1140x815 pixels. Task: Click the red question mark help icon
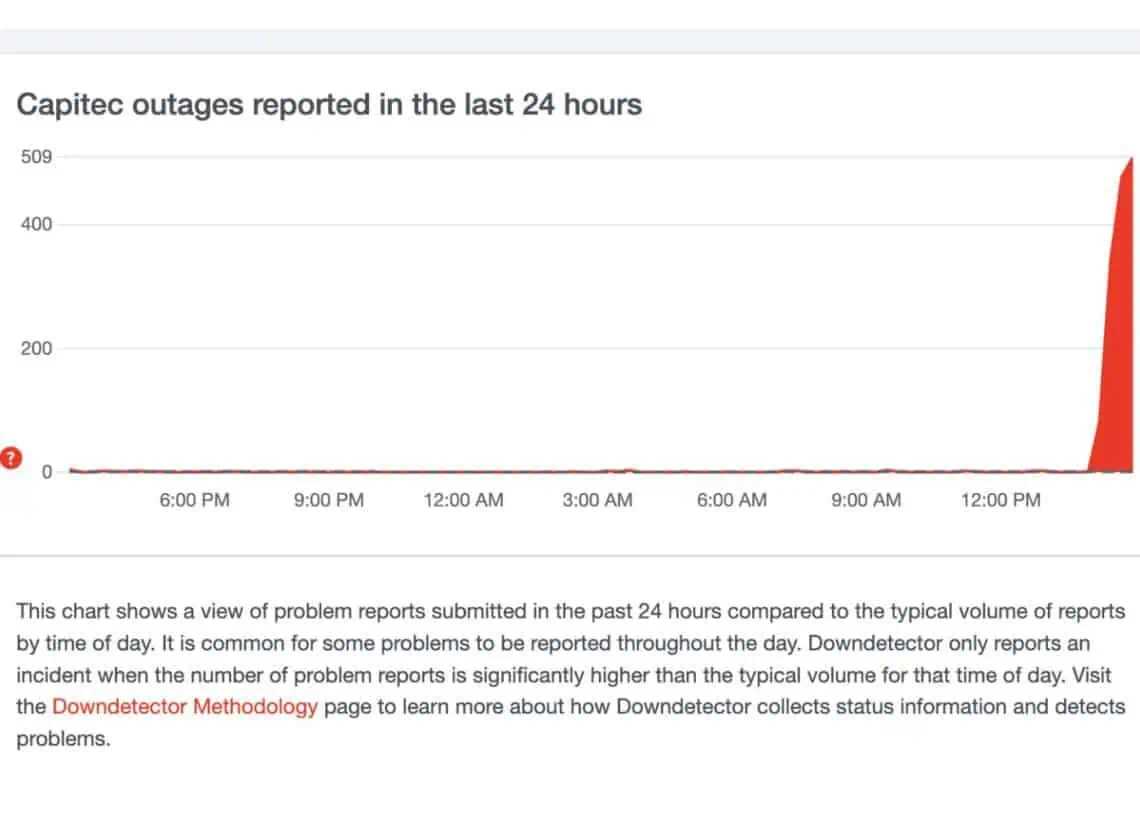tap(11, 459)
